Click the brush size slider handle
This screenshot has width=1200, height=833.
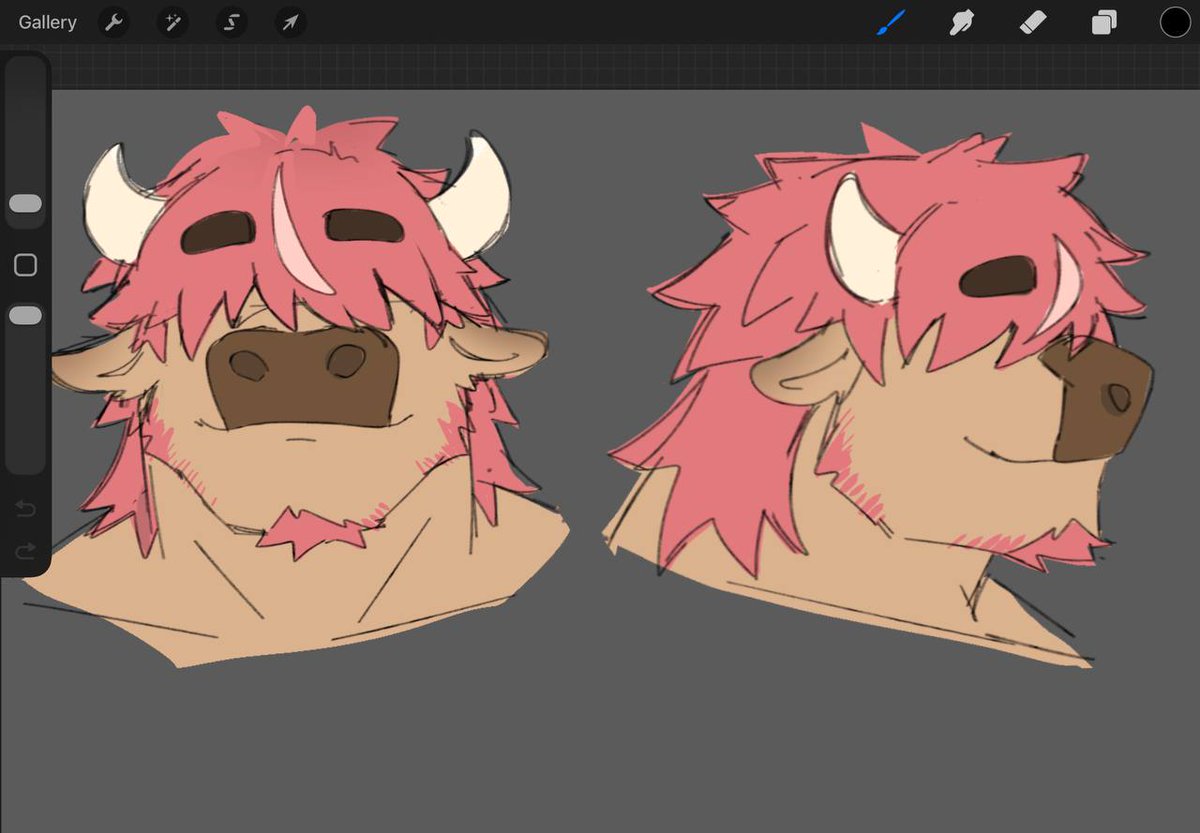click(25, 204)
